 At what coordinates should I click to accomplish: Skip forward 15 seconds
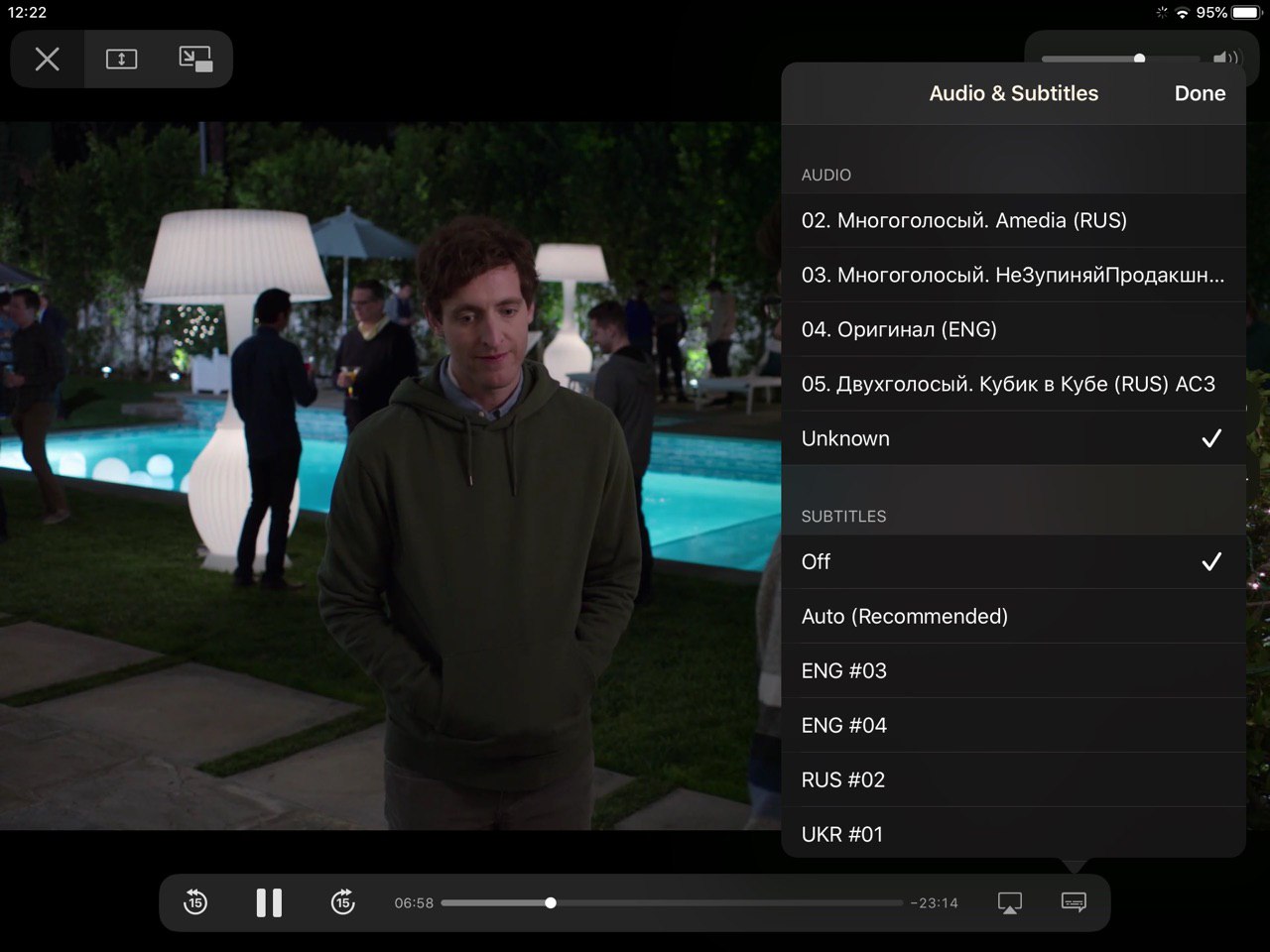[342, 902]
